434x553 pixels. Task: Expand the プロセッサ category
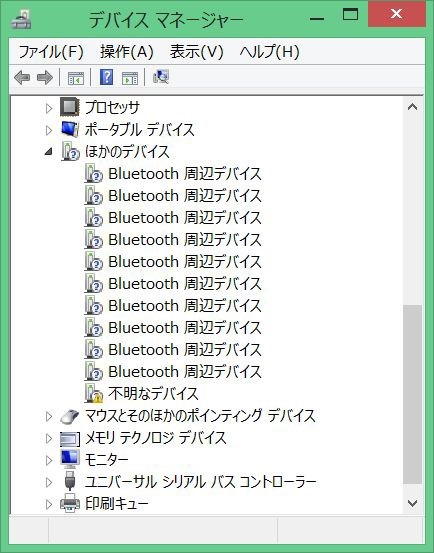pos(49,108)
